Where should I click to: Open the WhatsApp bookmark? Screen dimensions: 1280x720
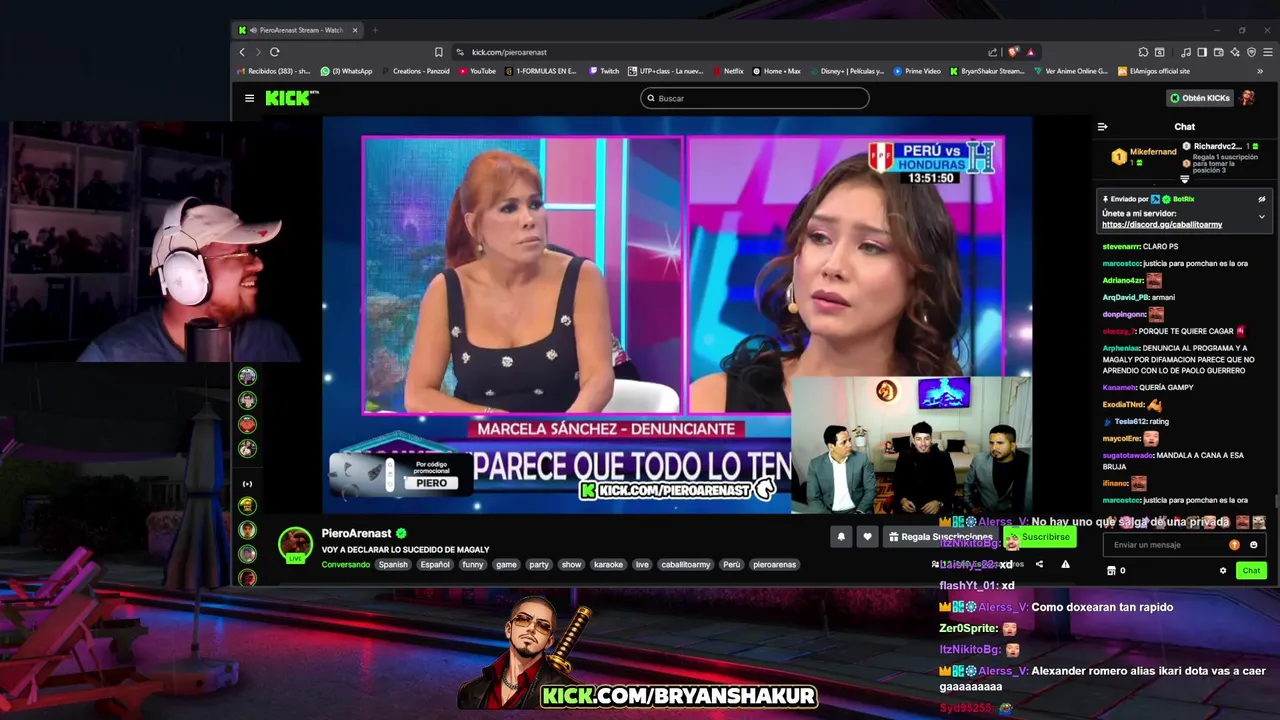(x=346, y=71)
